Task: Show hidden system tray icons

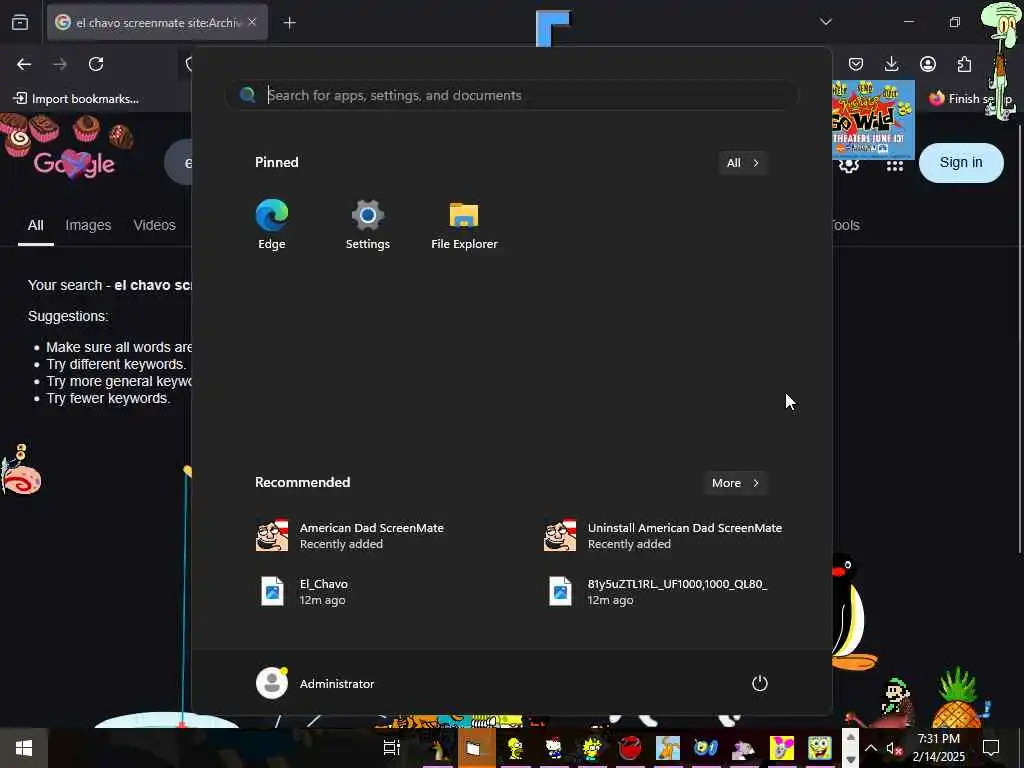Action: (x=871, y=748)
